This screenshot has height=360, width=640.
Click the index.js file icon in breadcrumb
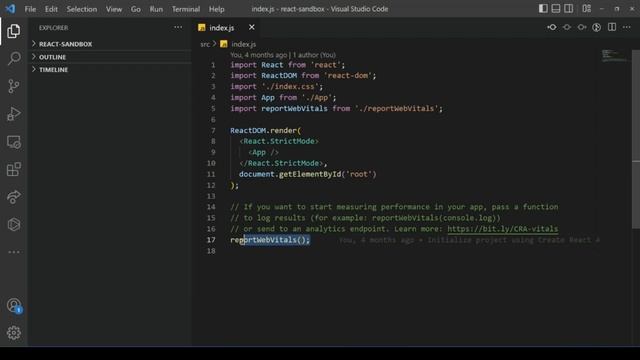[224, 44]
